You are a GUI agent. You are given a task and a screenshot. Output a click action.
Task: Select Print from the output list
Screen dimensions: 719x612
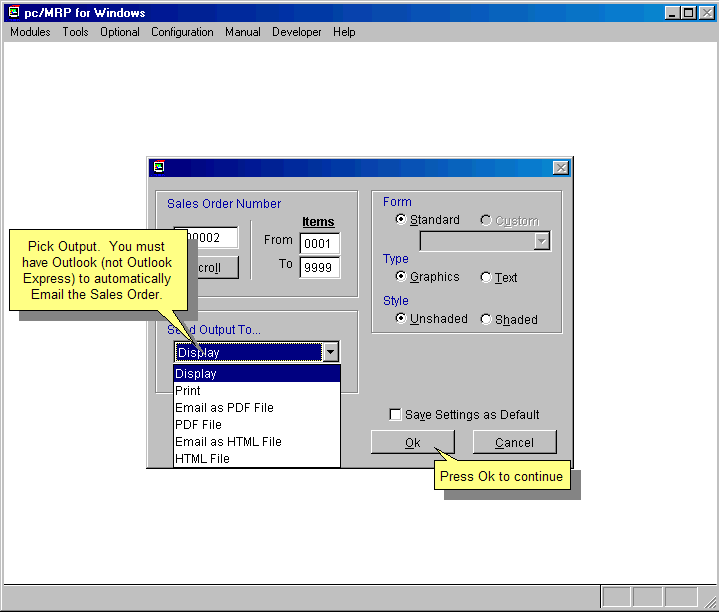[188, 391]
